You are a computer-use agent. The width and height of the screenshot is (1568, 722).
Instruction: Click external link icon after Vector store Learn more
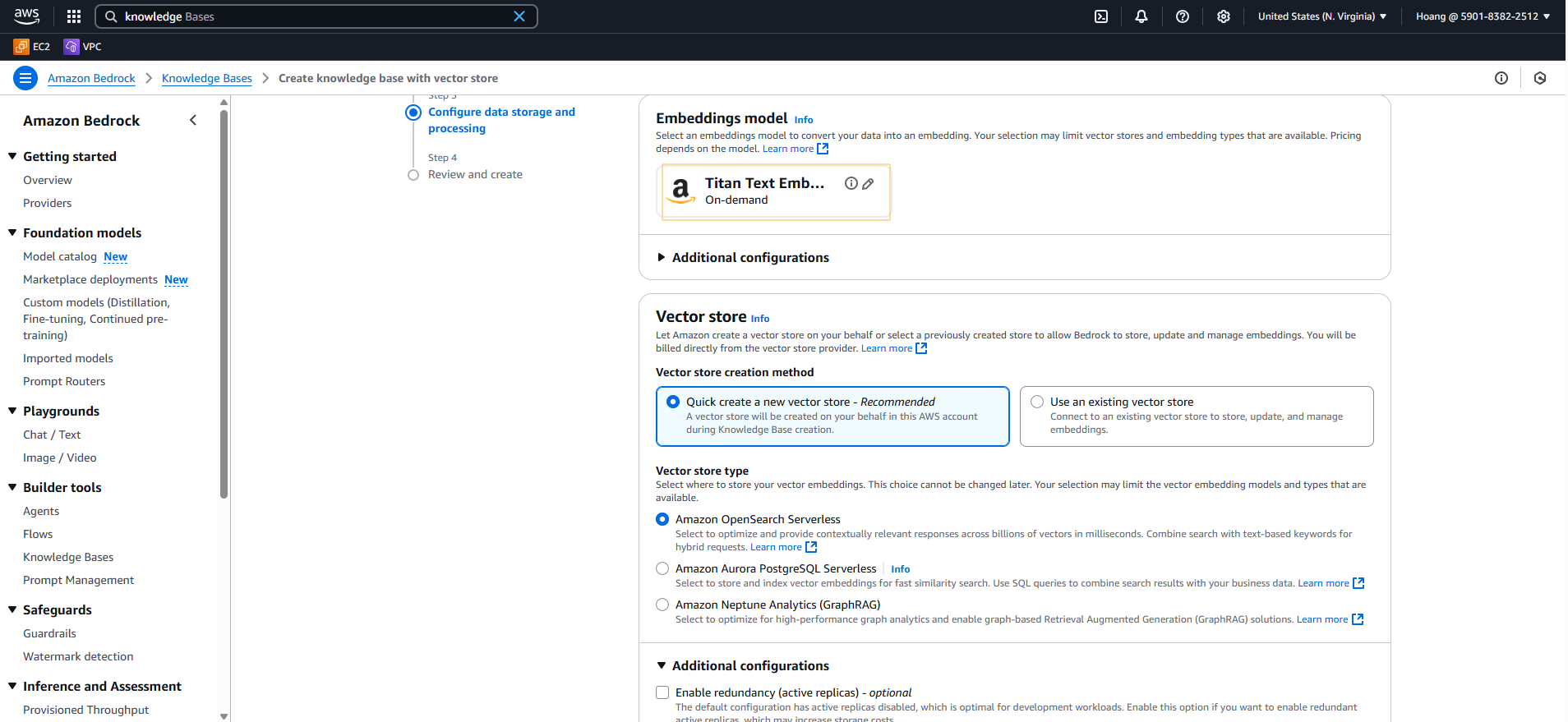coord(921,348)
